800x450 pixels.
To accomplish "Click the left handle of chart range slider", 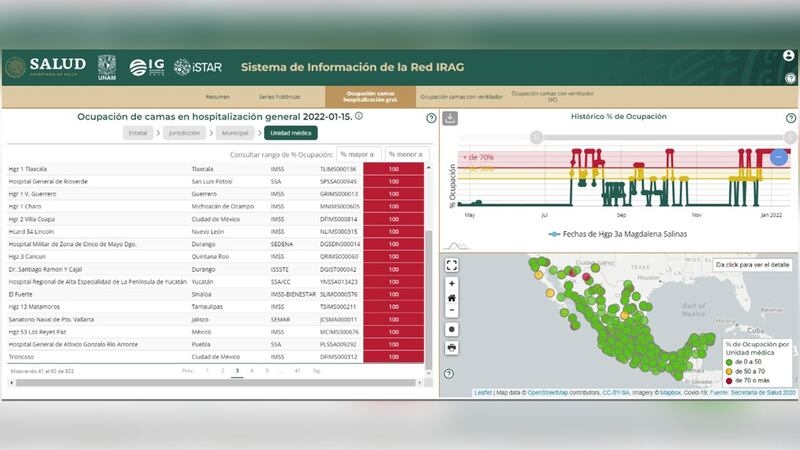I will tap(536, 137).
